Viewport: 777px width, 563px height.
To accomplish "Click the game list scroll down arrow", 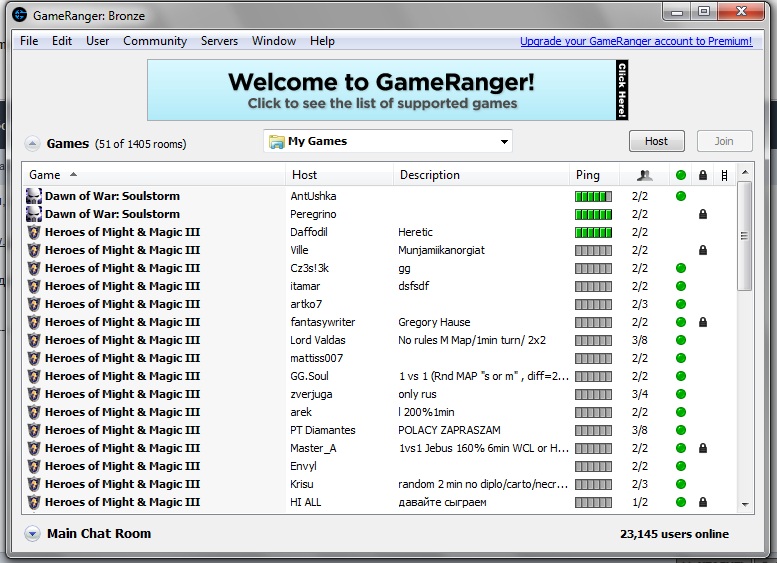I will tap(744, 505).
